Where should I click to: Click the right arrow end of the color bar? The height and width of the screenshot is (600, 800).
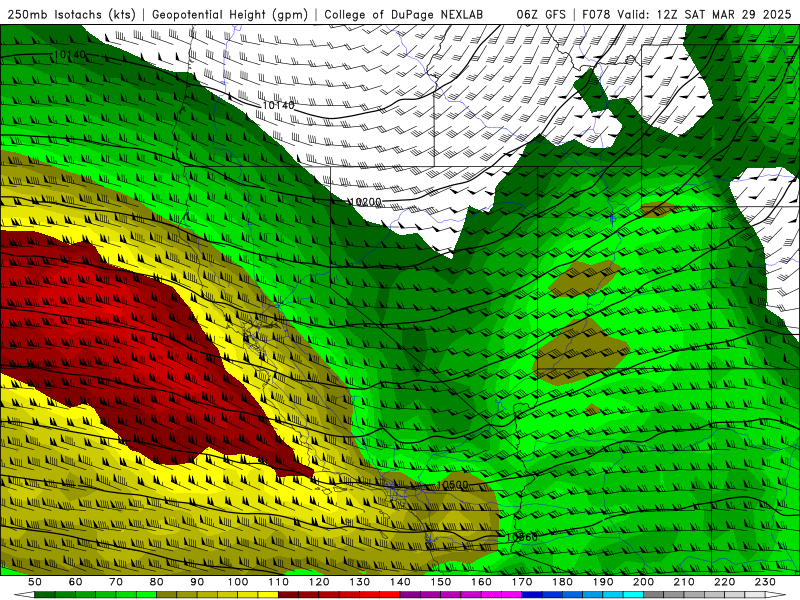tap(776, 595)
